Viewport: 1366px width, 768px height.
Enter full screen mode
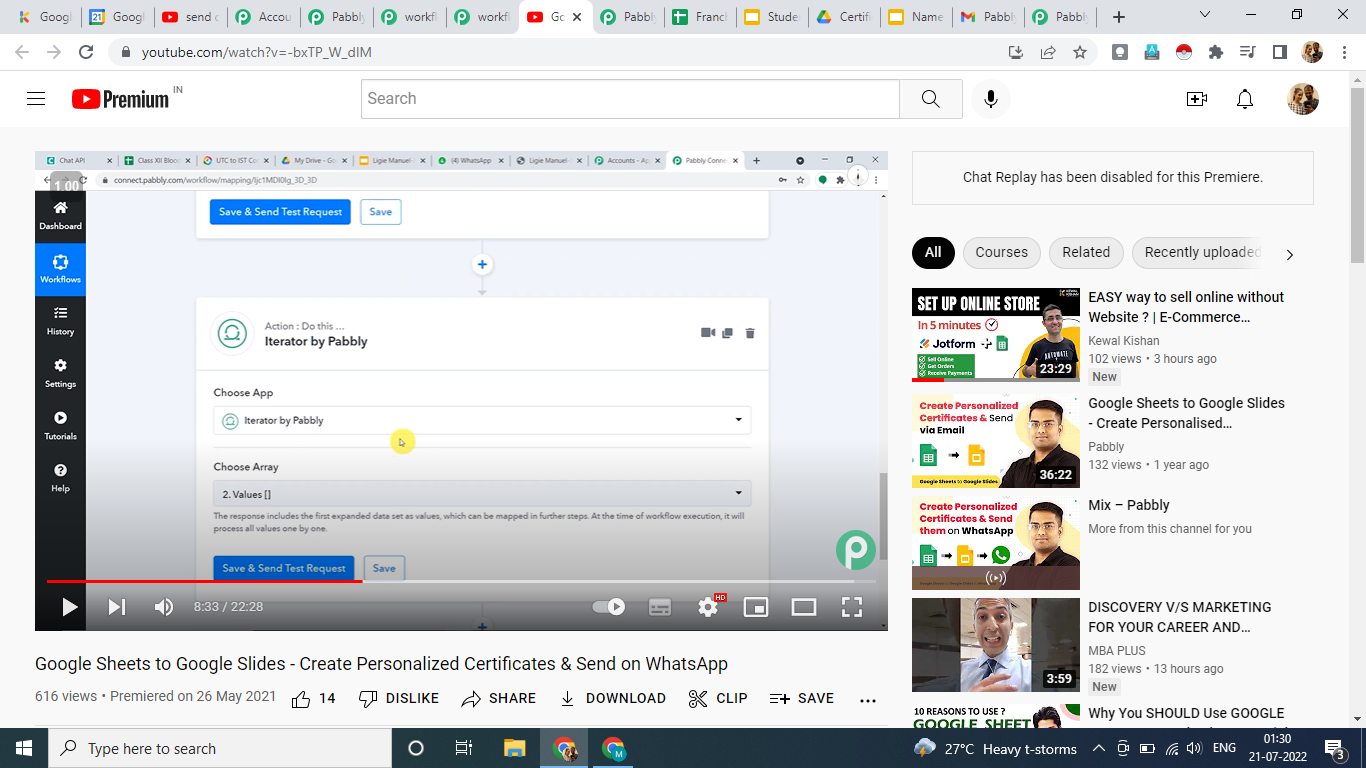[852, 607]
